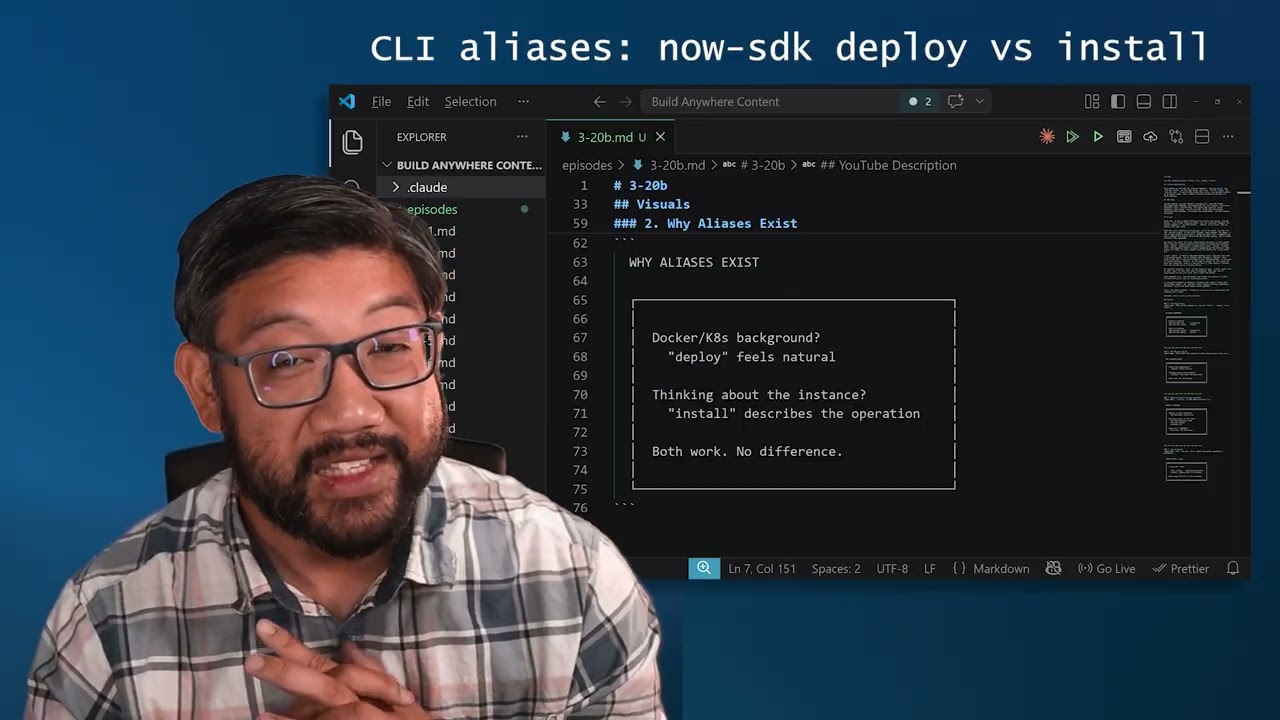1280x720 pixels.
Task: Open the VS Code application logo menu
Action: 346,101
